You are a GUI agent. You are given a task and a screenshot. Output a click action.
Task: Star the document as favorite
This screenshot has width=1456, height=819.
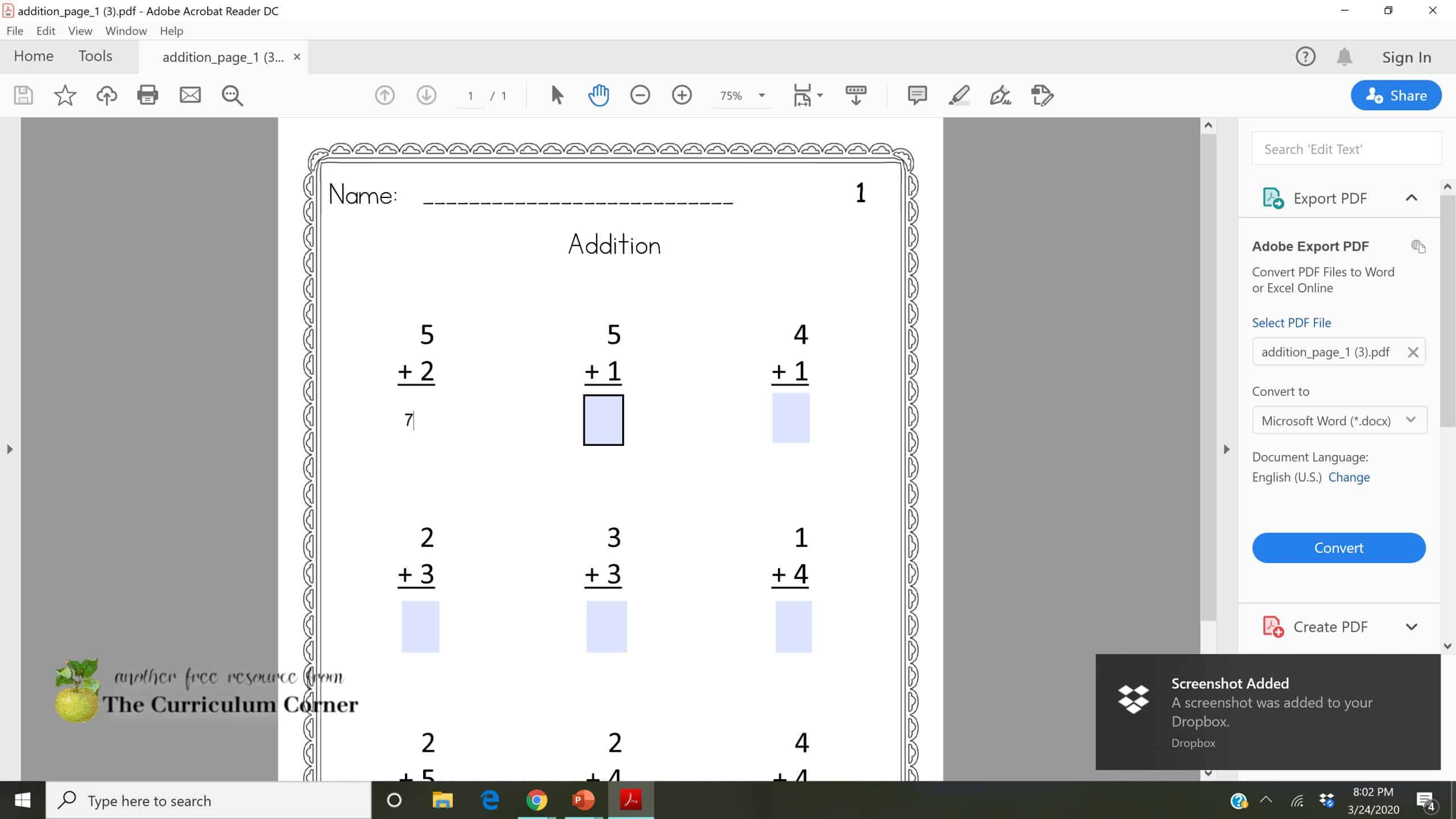click(x=65, y=95)
